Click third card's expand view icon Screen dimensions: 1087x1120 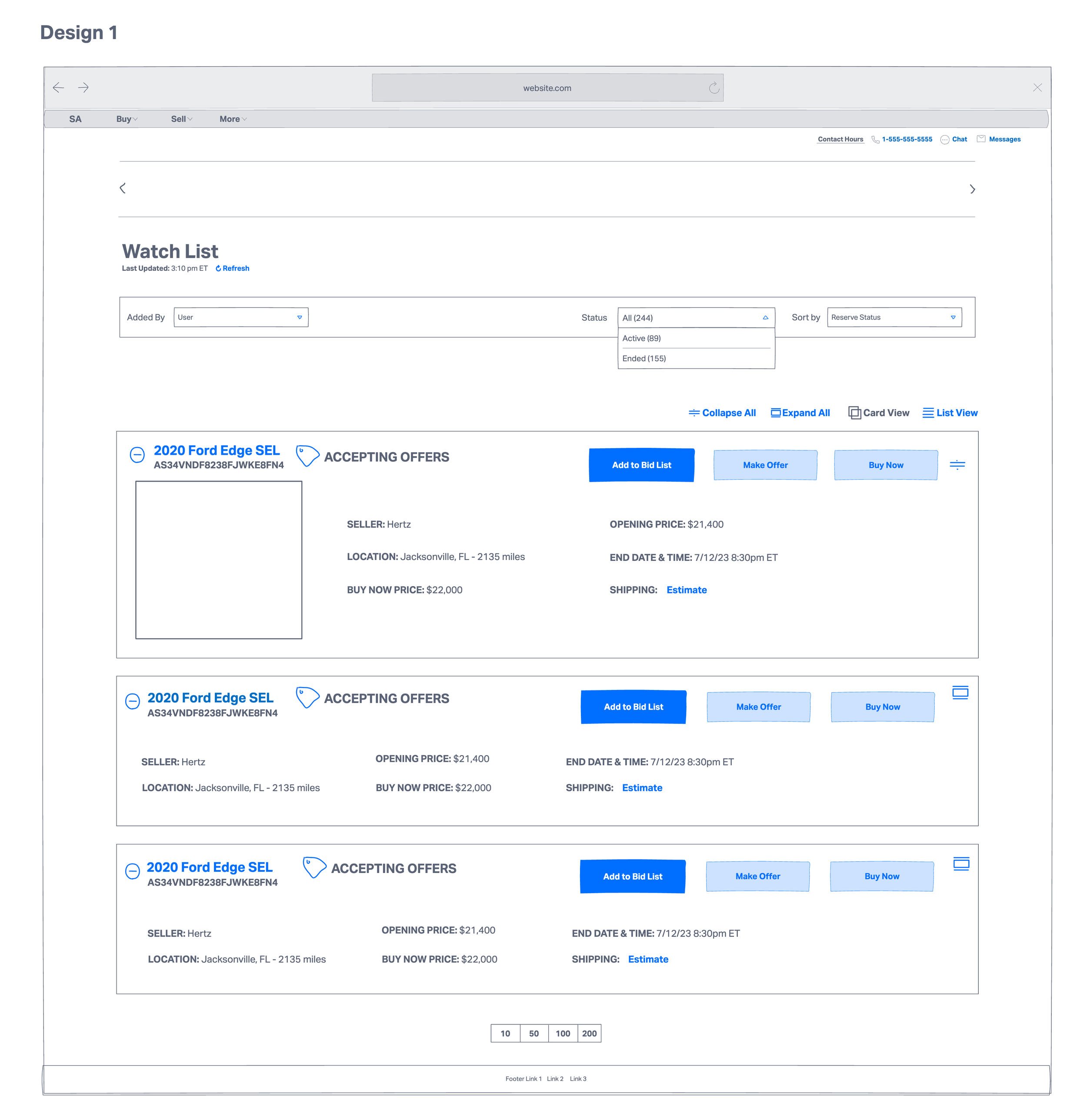point(961,863)
